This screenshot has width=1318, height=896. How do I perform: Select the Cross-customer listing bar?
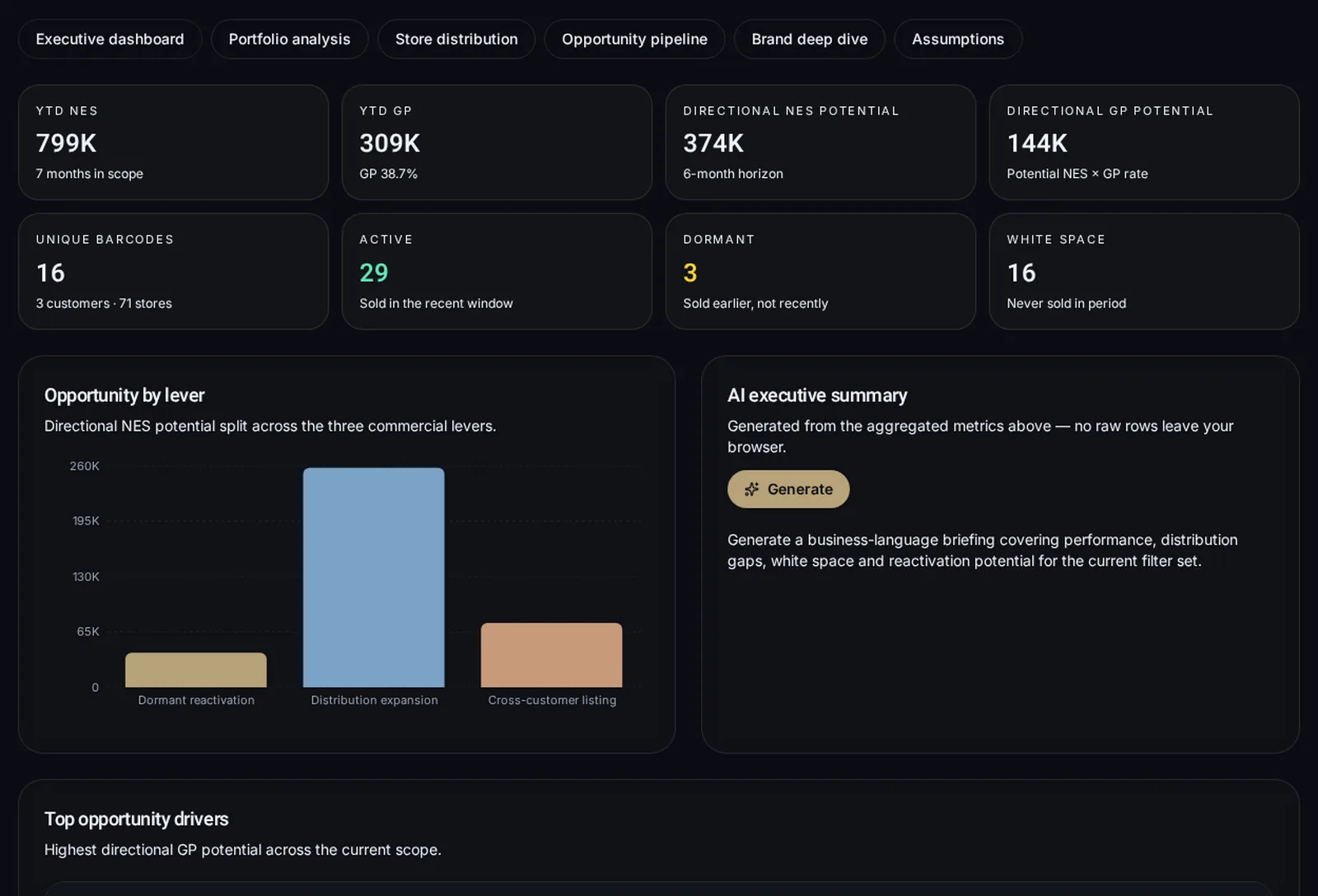[x=552, y=655]
